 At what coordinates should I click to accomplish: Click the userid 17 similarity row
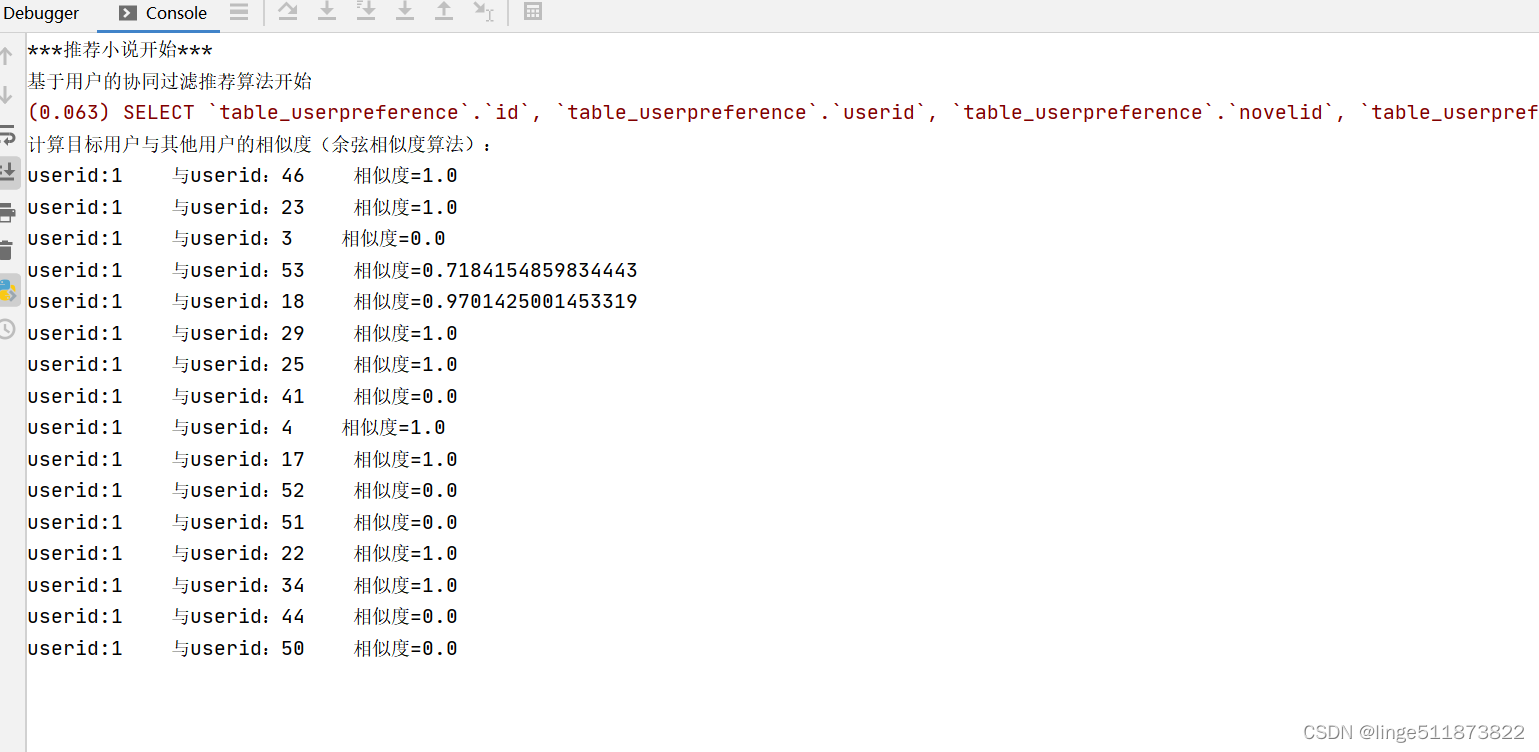pyautogui.click(x=242, y=460)
